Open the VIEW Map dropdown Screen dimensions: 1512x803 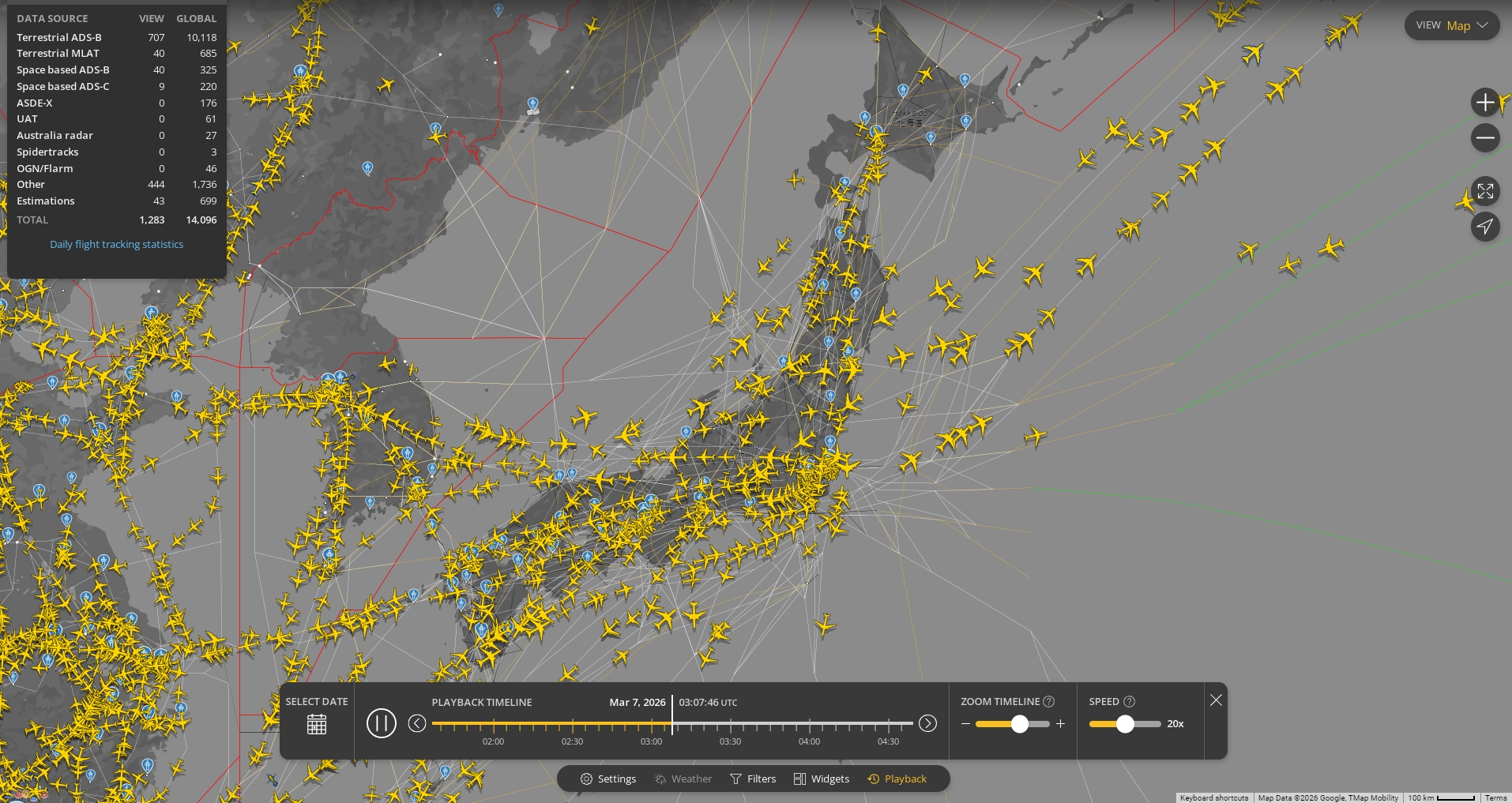(x=1452, y=25)
